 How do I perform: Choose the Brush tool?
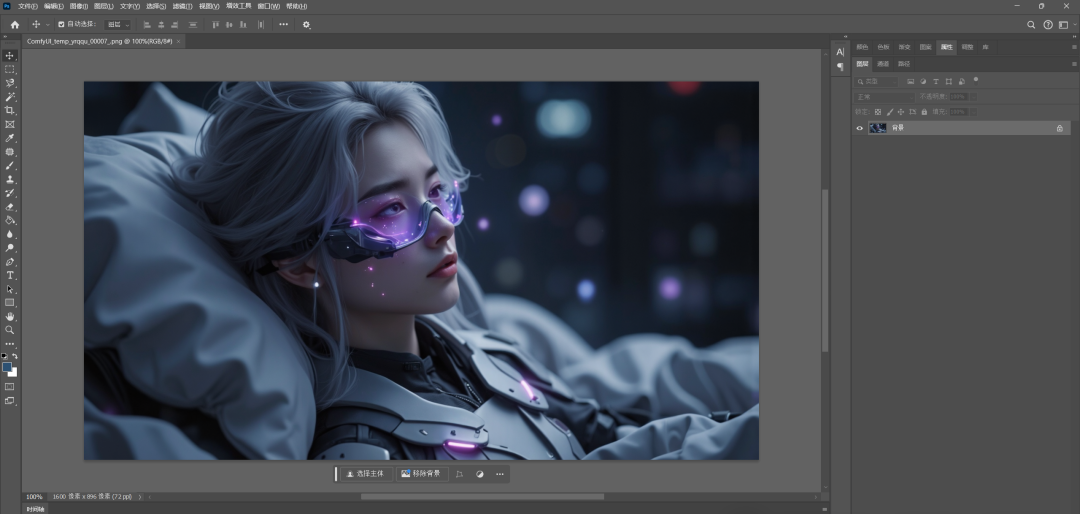[x=10, y=166]
